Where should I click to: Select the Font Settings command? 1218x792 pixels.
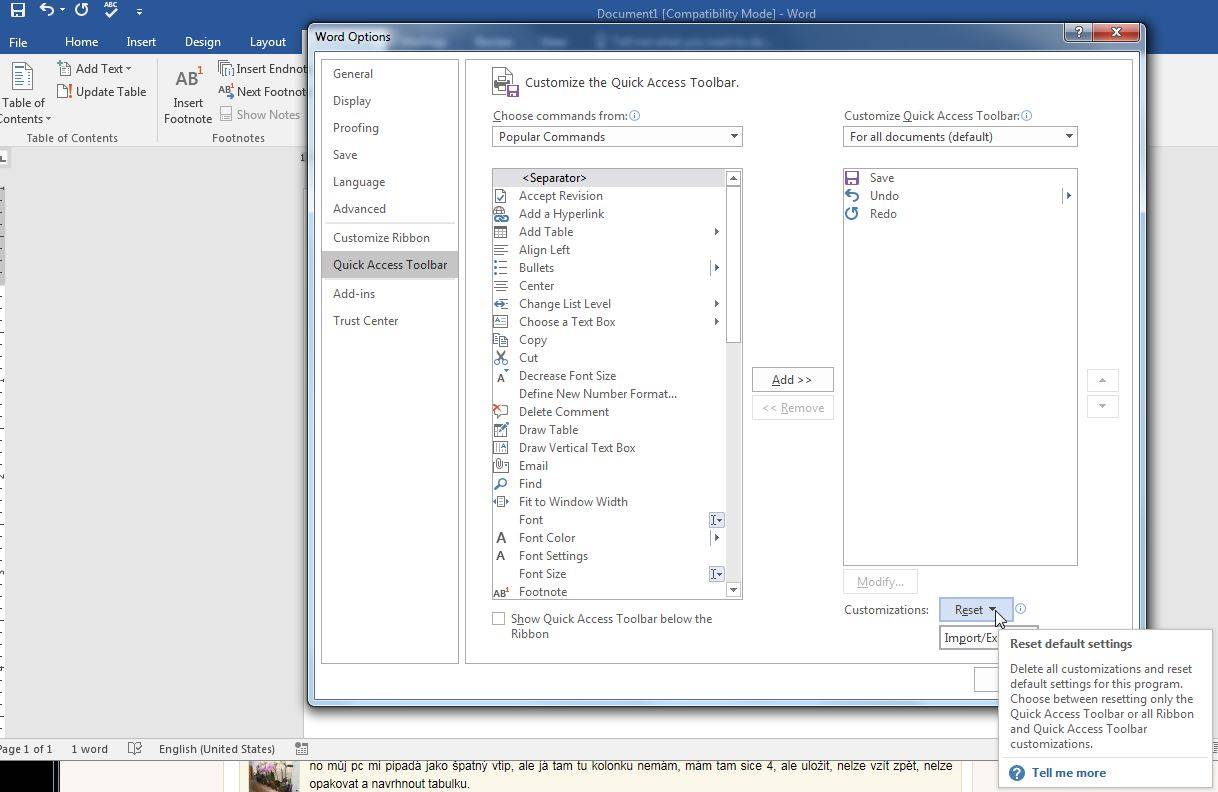pyautogui.click(x=609, y=556)
